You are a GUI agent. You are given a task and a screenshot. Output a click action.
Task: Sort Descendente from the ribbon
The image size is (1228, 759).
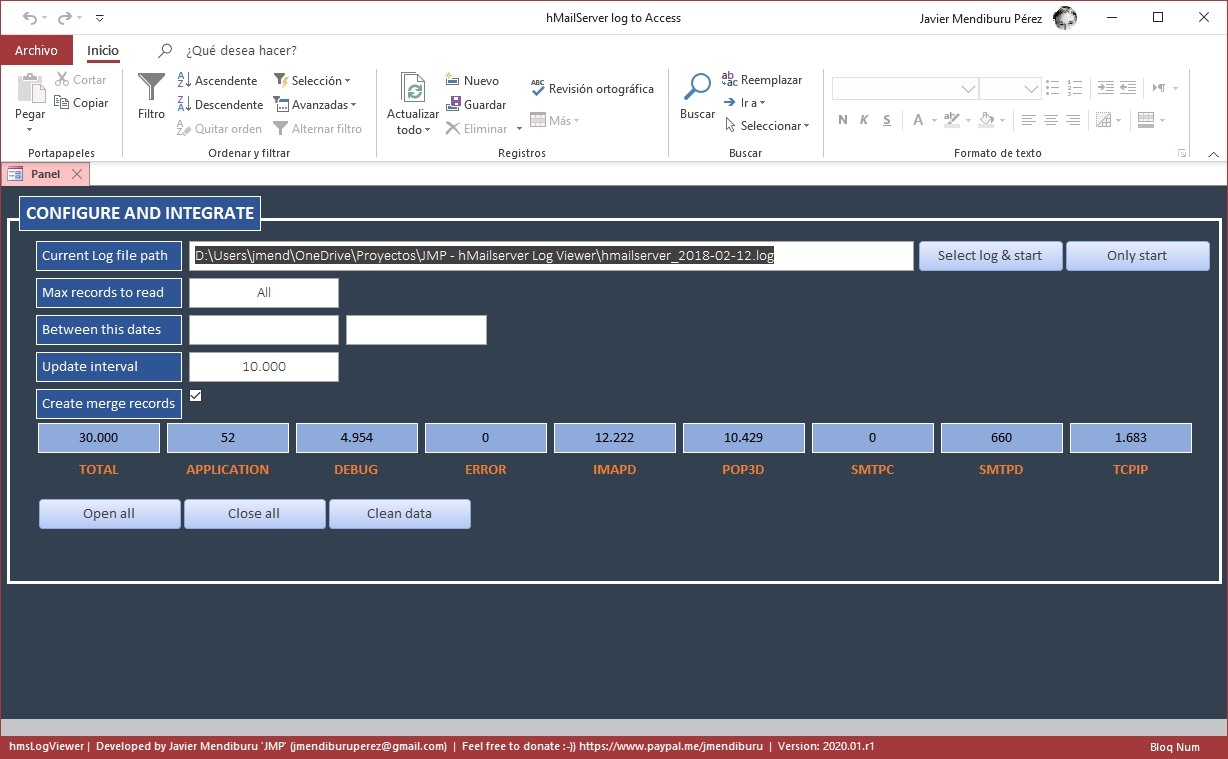click(220, 104)
